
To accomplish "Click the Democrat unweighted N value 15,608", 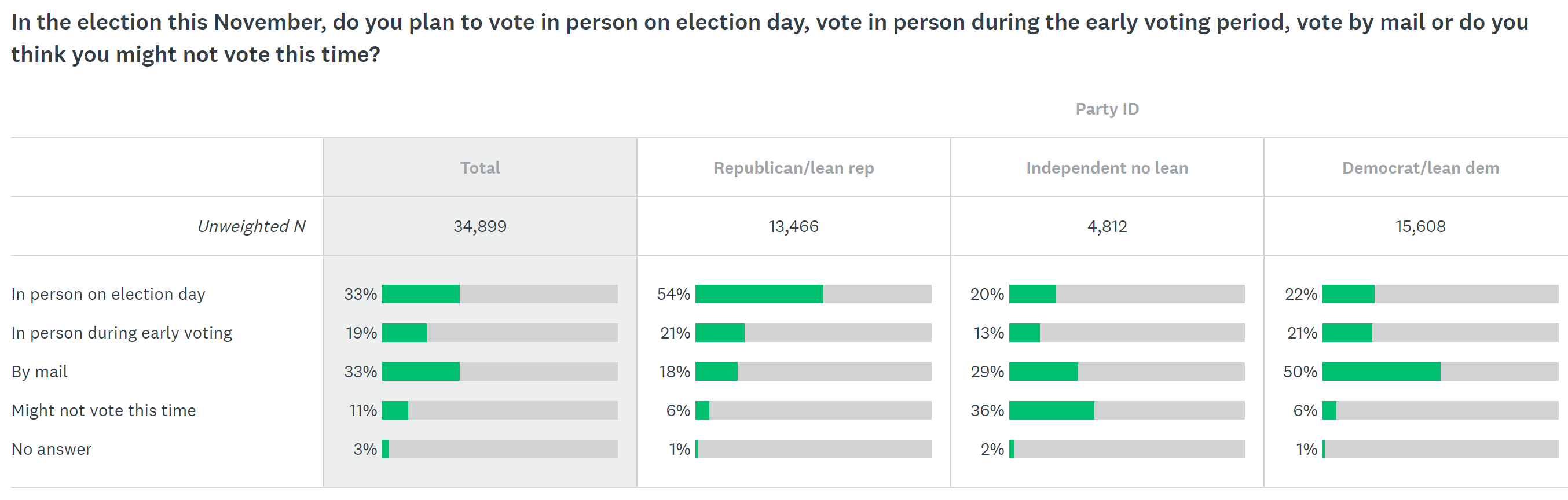I will point(1420,226).
